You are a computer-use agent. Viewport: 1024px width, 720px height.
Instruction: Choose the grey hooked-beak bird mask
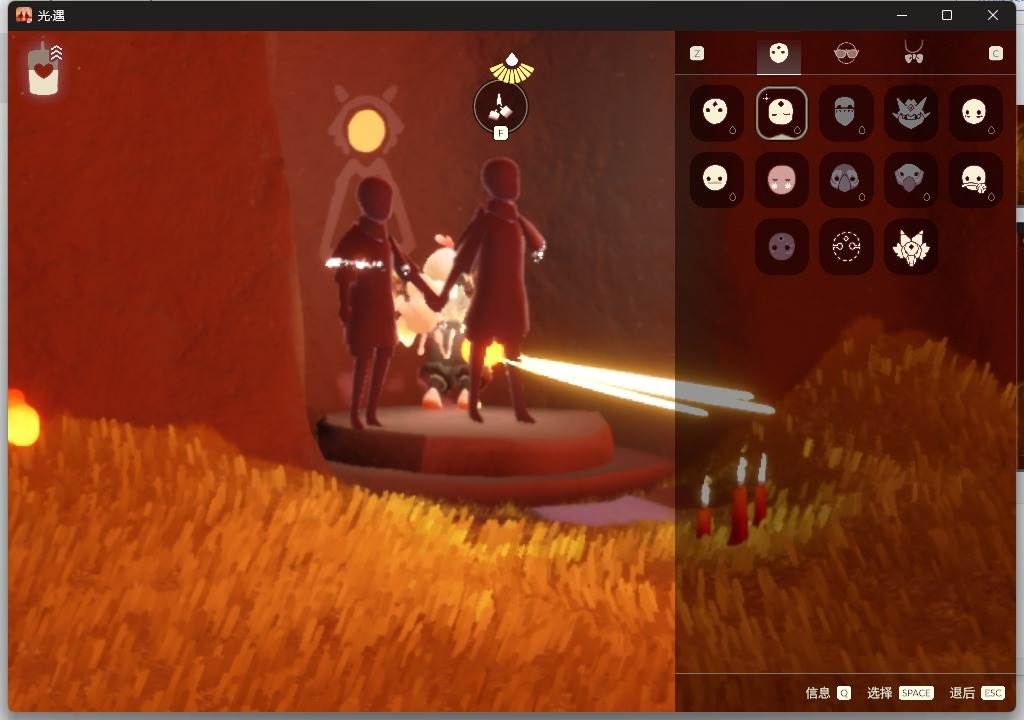[910, 180]
